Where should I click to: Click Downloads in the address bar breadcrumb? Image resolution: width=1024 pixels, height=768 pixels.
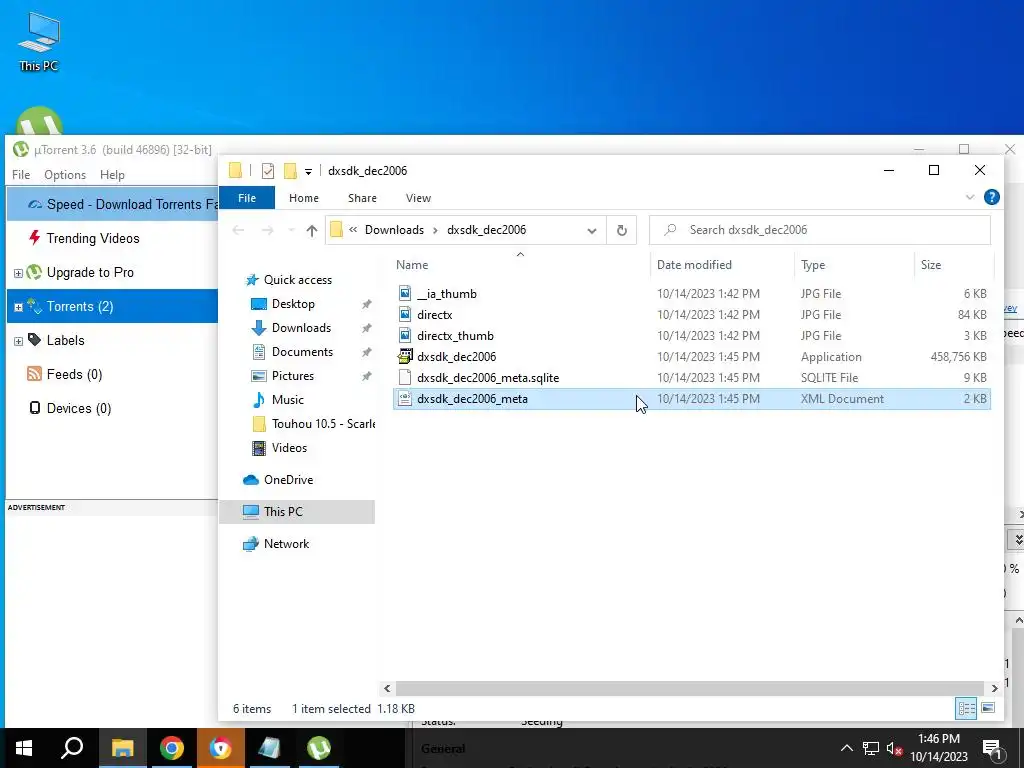pos(394,230)
